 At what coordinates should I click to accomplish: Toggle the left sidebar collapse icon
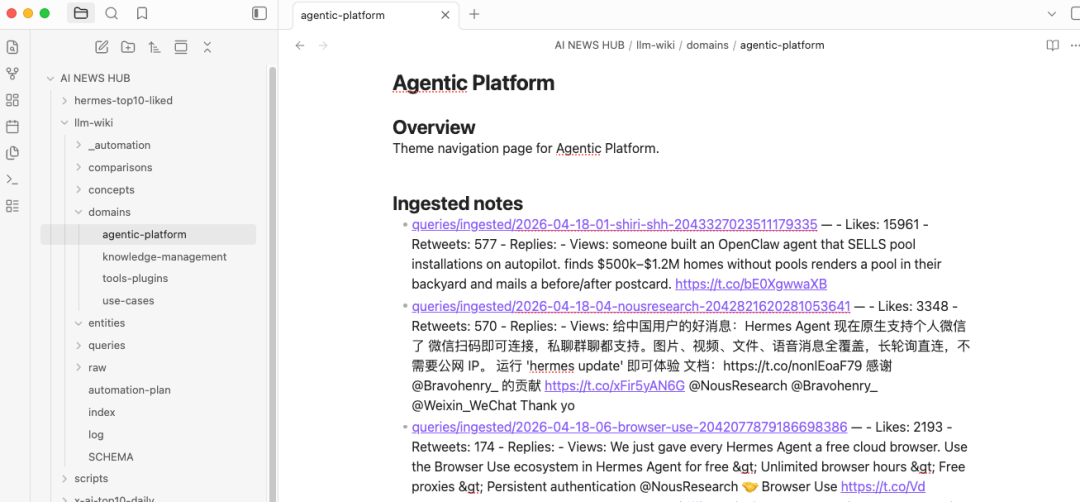click(259, 13)
